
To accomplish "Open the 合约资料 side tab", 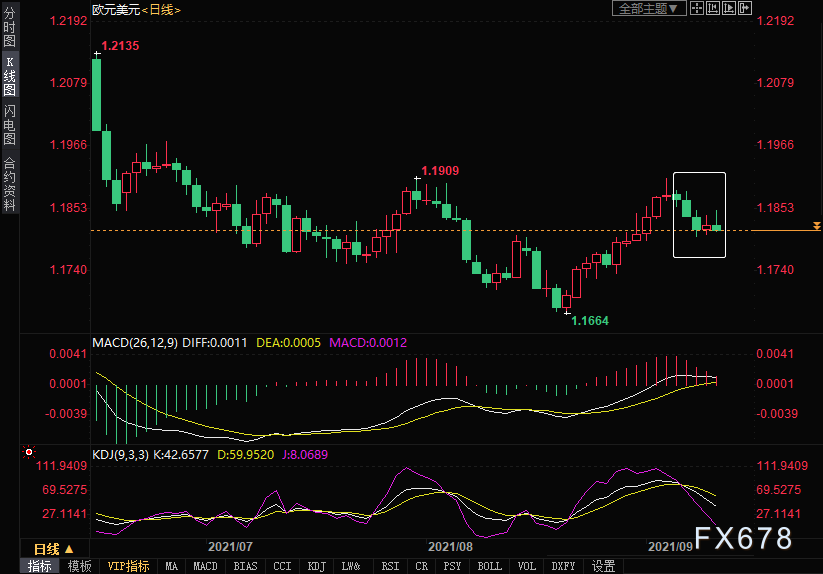I will pyautogui.click(x=9, y=183).
